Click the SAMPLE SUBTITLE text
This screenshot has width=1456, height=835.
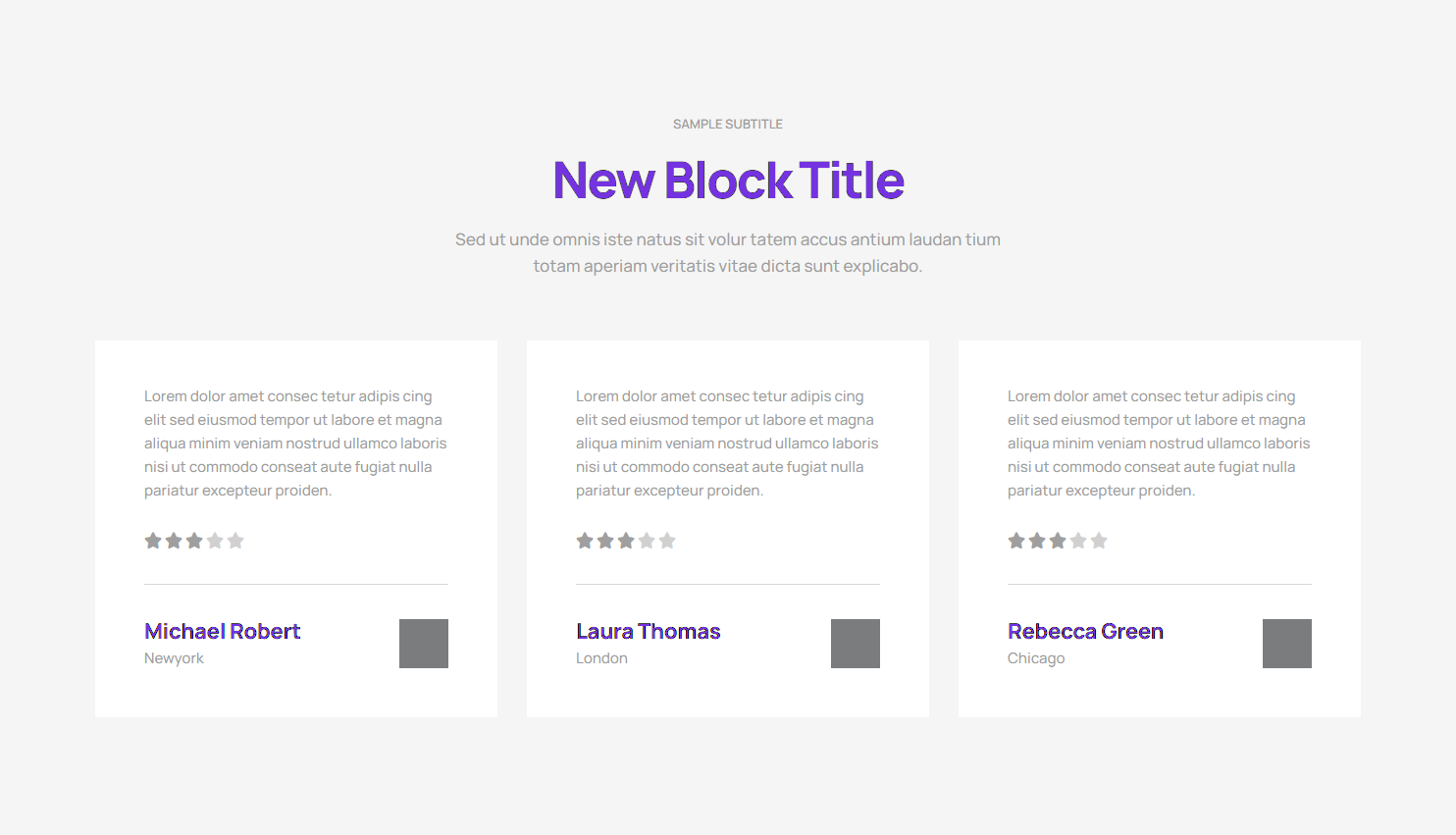[728, 125]
